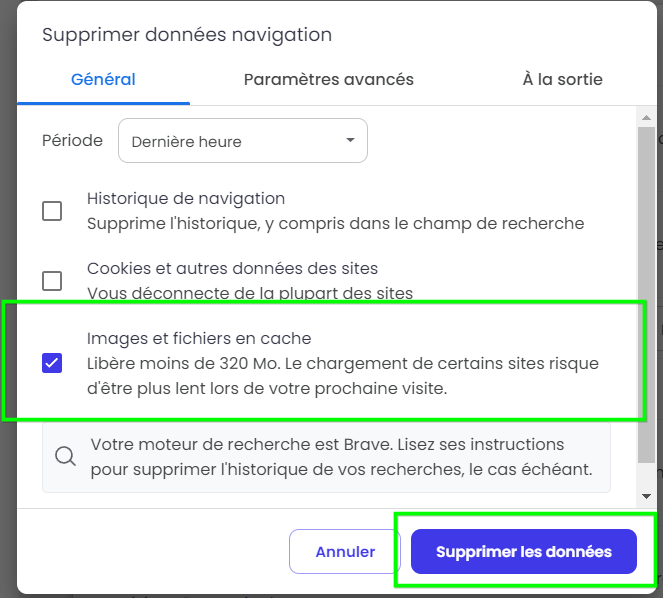The width and height of the screenshot is (663, 598).
Task: Click the Historique de navigation label text
Action: click(x=186, y=198)
